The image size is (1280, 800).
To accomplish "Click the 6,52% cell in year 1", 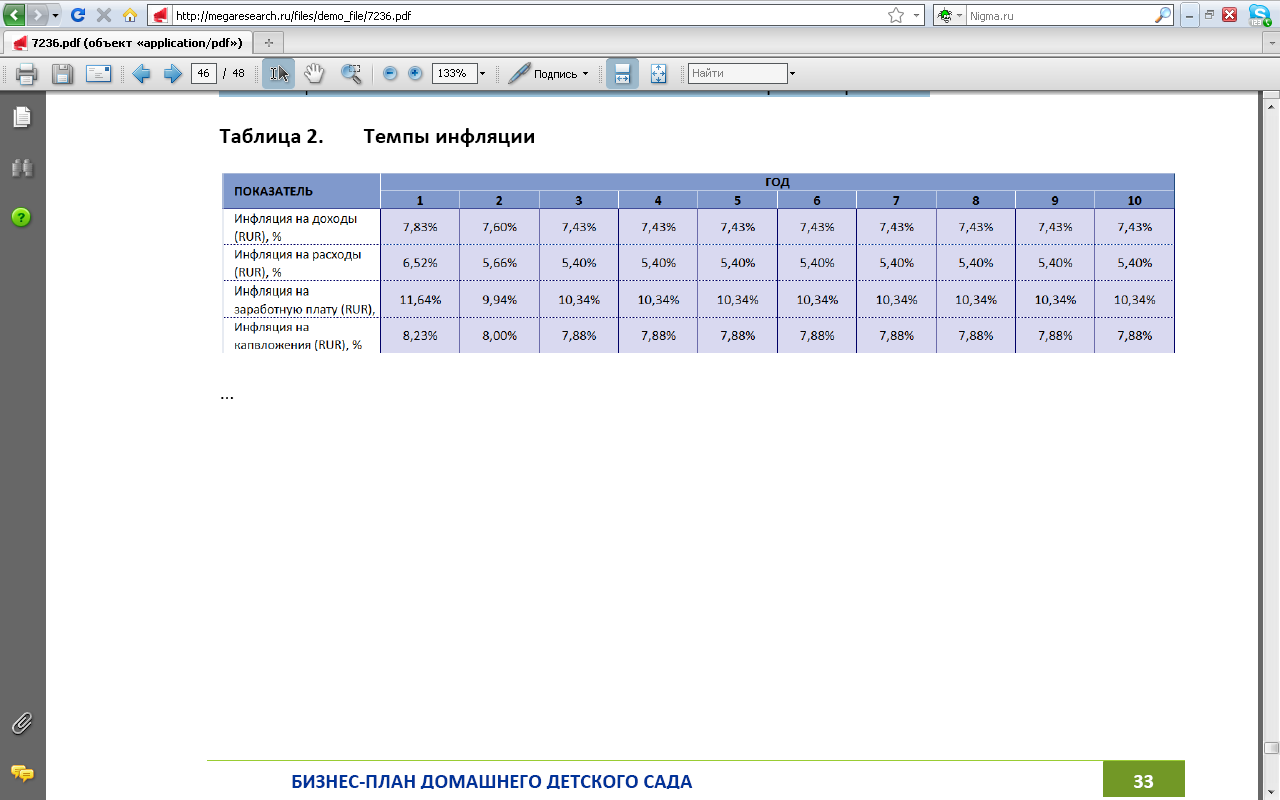I will (x=419, y=263).
